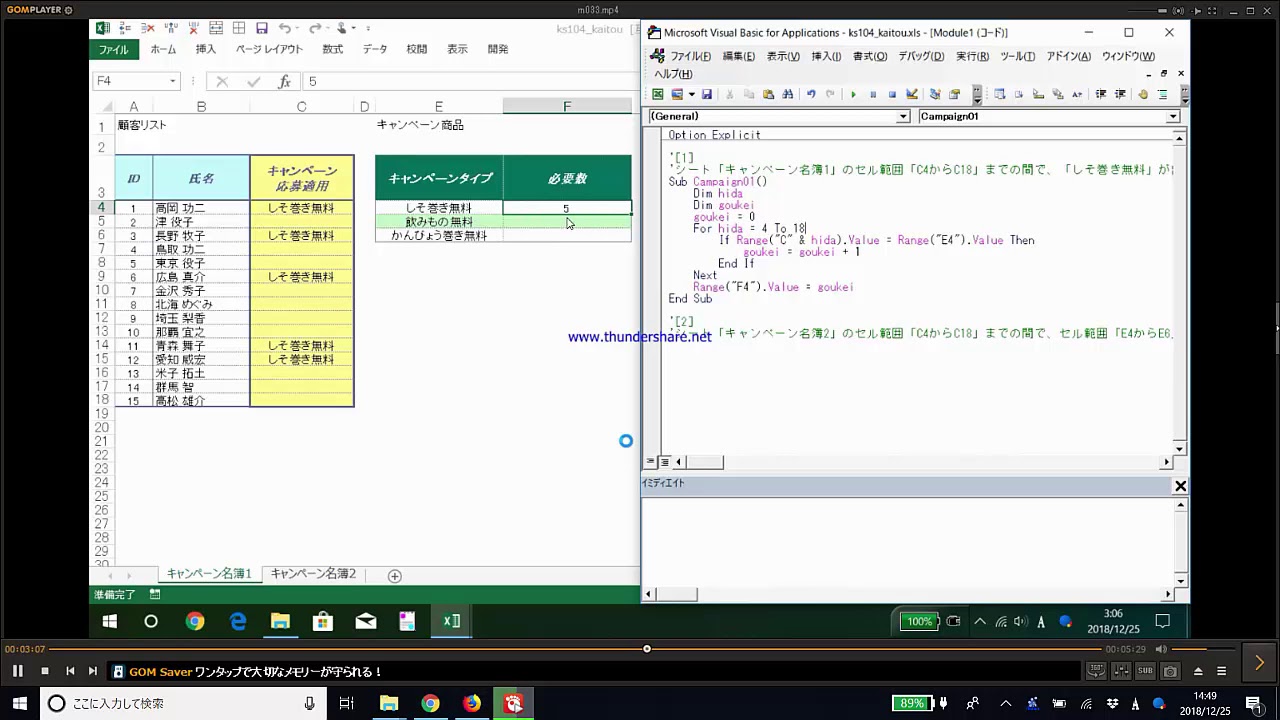Switch to Excel using the View Excel icon

[657, 94]
